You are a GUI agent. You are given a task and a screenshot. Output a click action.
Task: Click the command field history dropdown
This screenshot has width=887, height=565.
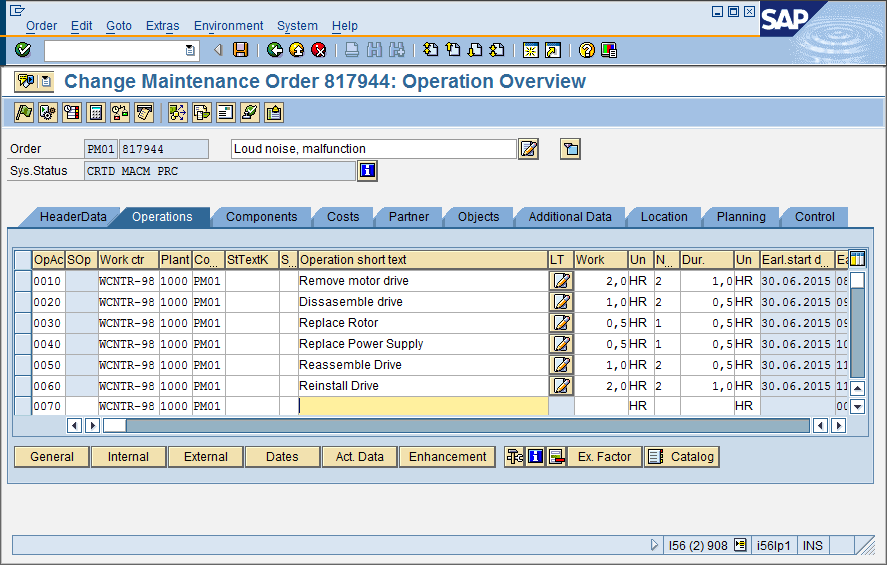click(x=190, y=50)
